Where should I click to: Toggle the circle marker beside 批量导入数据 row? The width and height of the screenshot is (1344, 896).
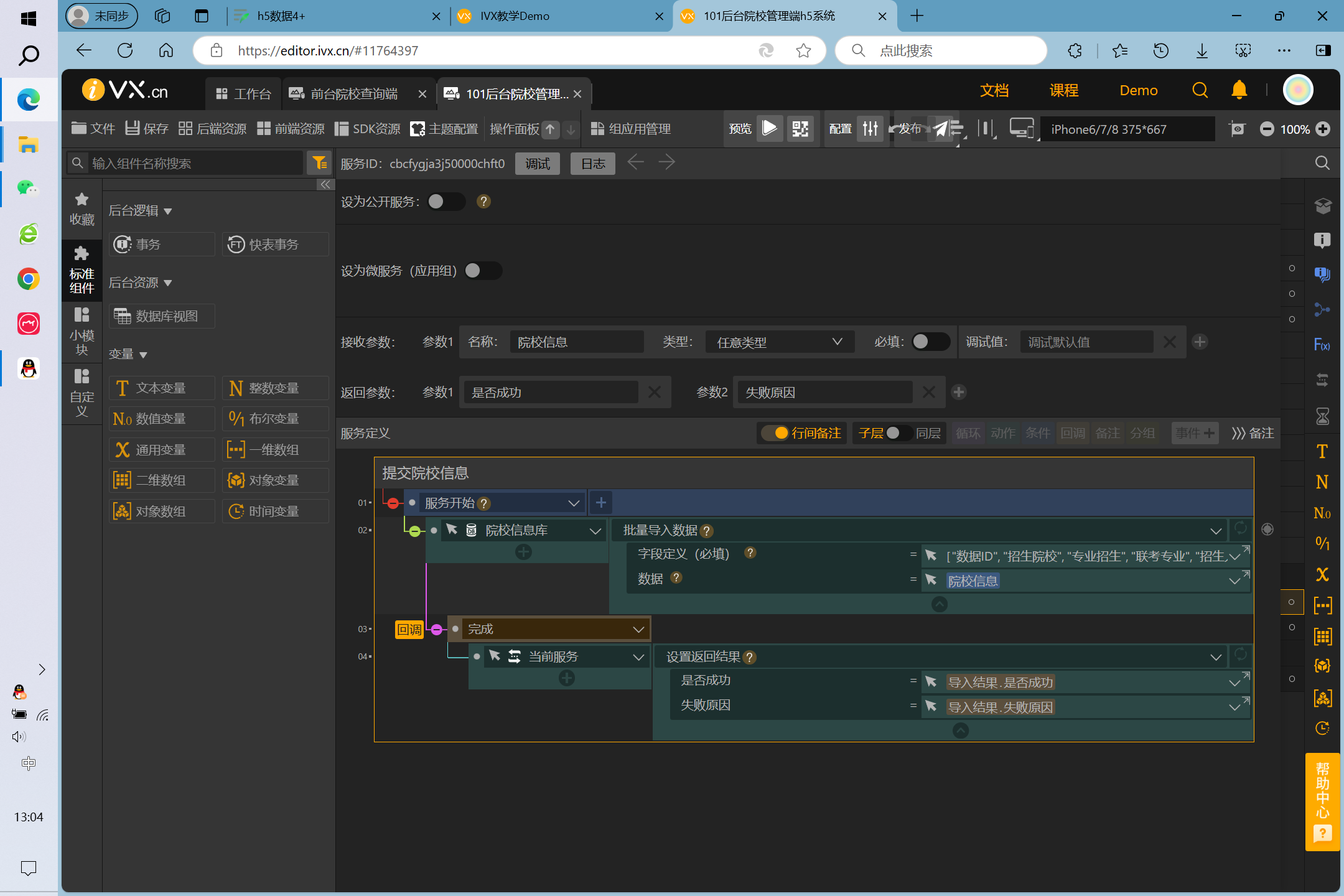pos(1267,530)
